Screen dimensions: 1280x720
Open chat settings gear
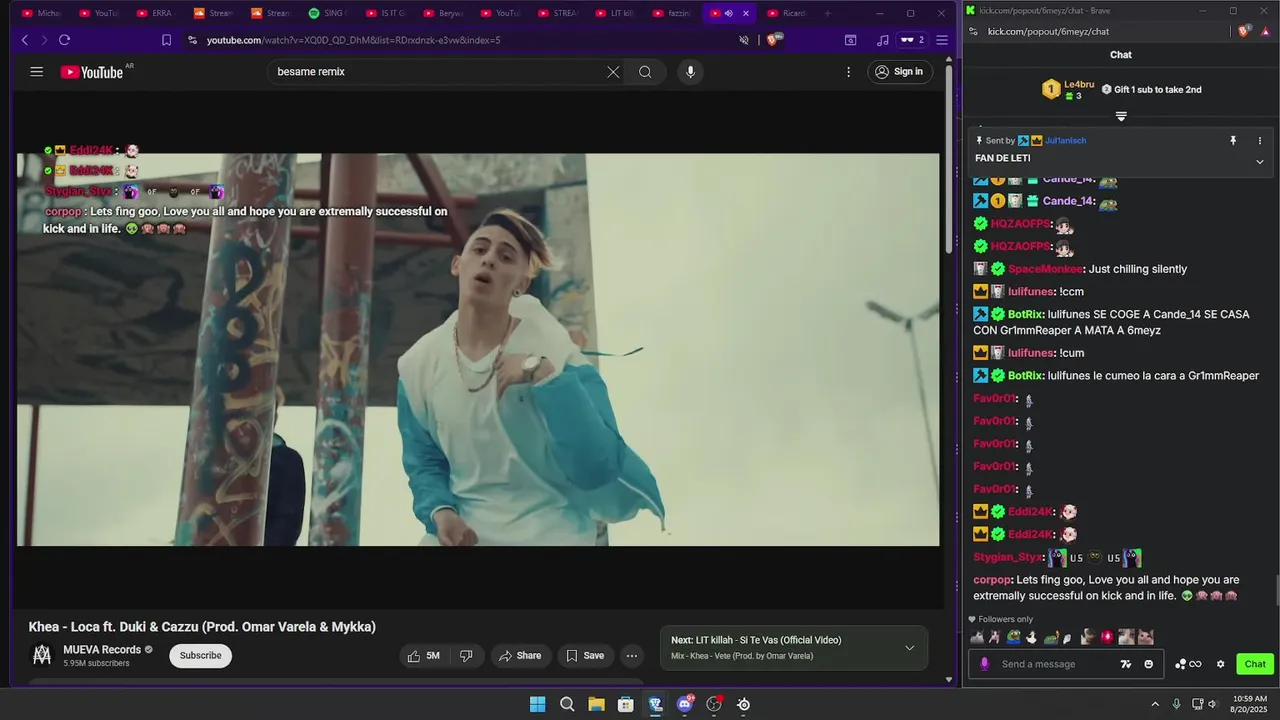(x=1220, y=664)
